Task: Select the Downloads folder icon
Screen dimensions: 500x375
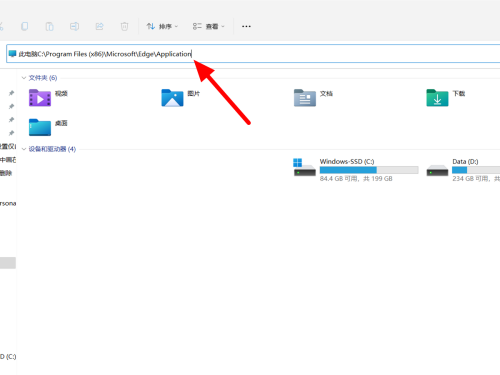Action: point(437,98)
